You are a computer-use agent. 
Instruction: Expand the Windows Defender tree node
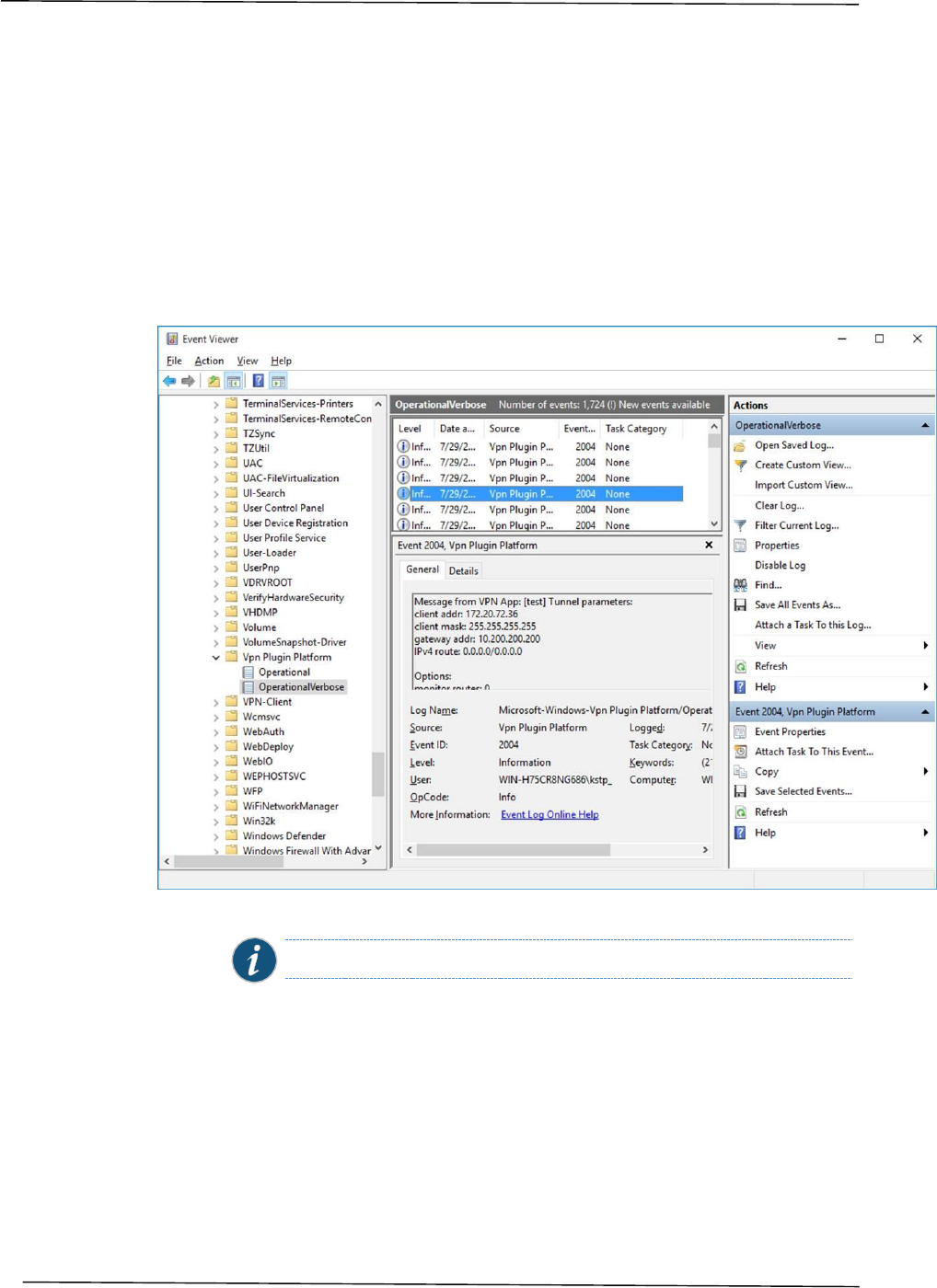(216, 836)
